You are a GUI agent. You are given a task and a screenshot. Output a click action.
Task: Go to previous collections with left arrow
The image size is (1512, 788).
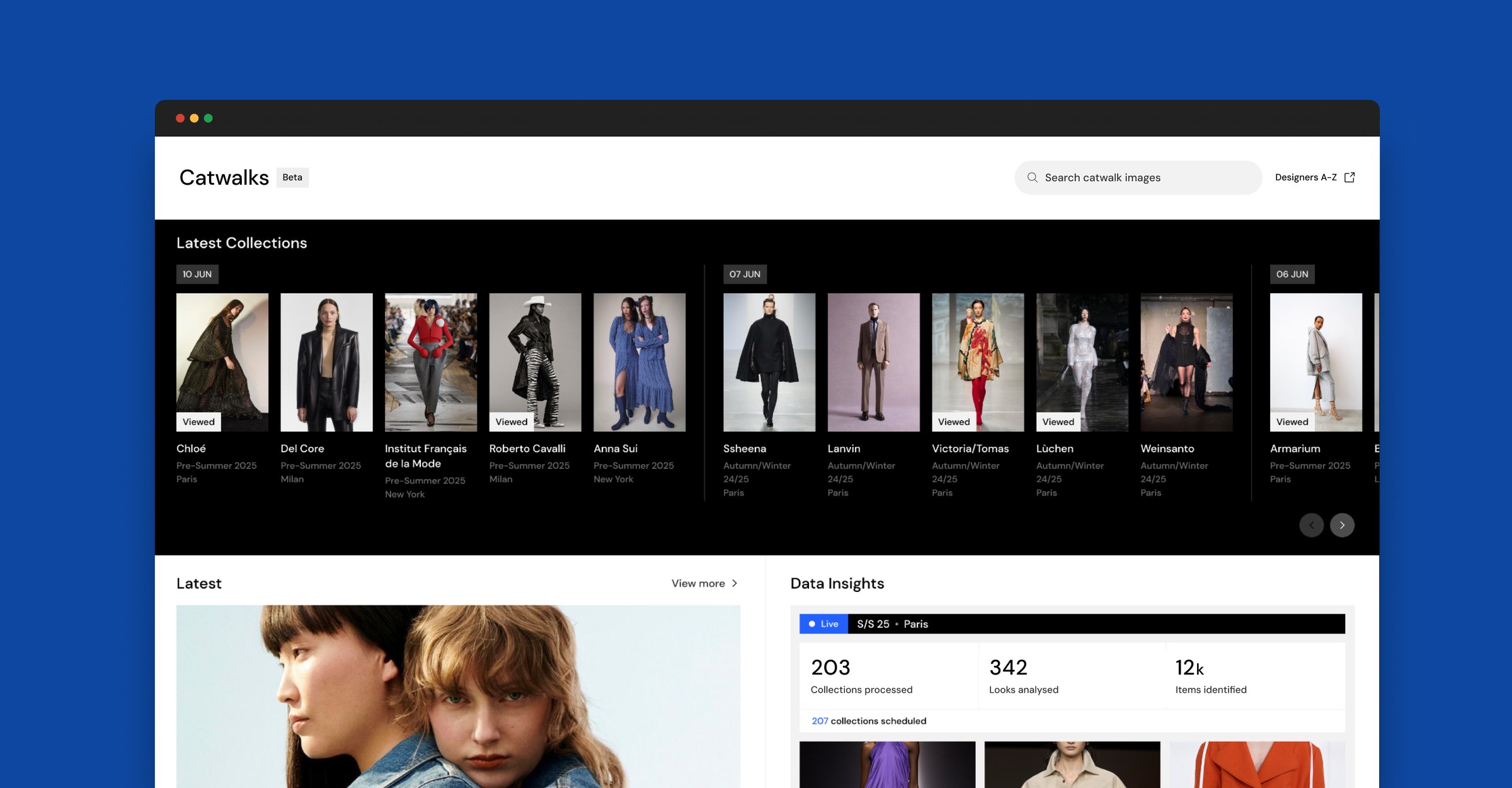(1312, 525)
